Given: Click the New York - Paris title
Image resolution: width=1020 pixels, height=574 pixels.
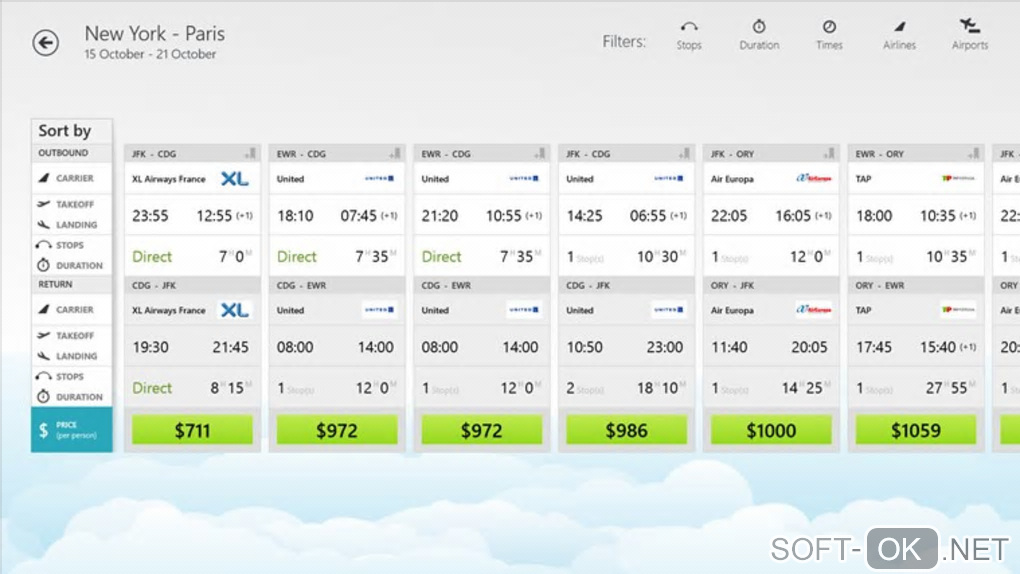Looking at the screenshot, I should click(155, 33).
